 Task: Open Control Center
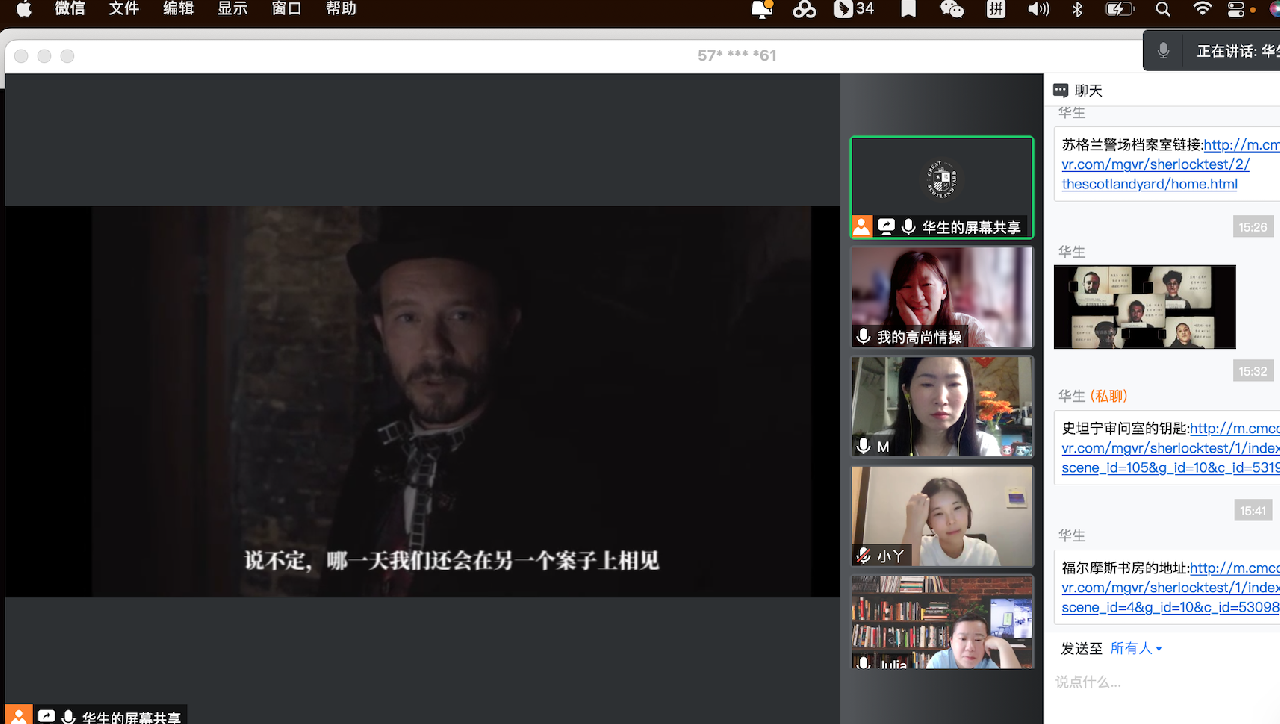[1237, 9]
